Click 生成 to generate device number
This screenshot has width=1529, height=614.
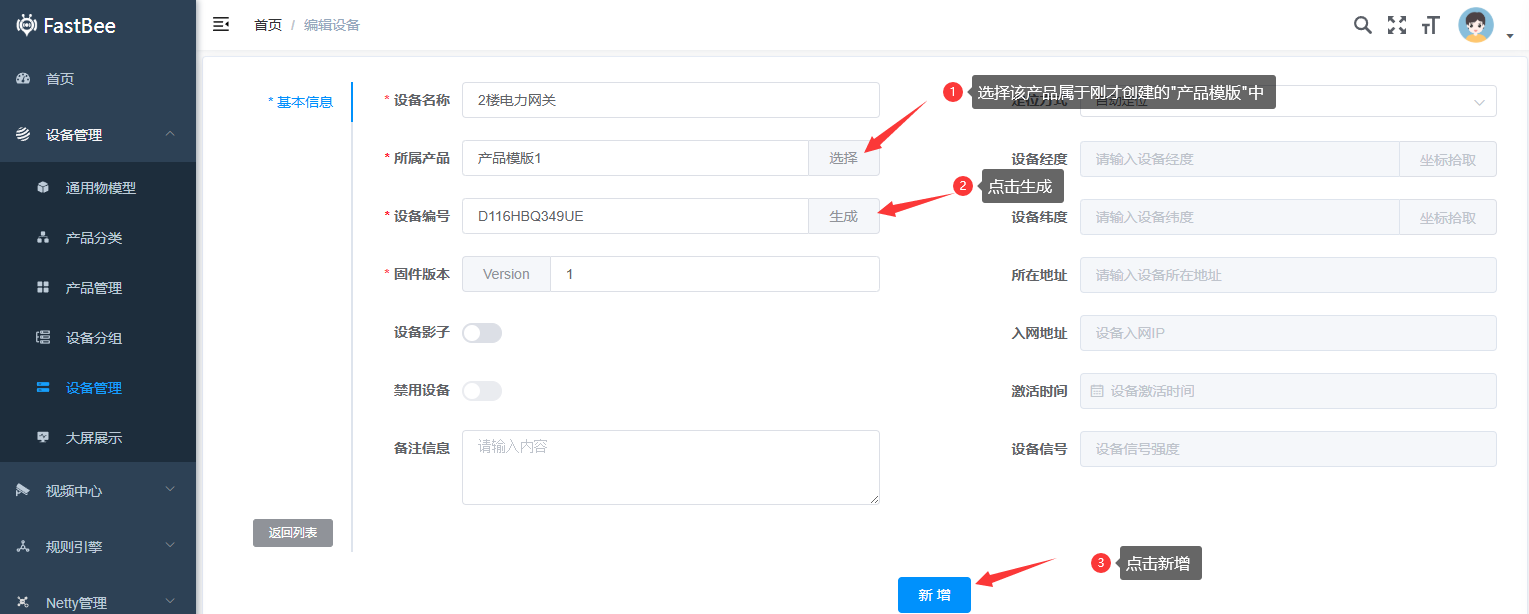tap(843, 216)
